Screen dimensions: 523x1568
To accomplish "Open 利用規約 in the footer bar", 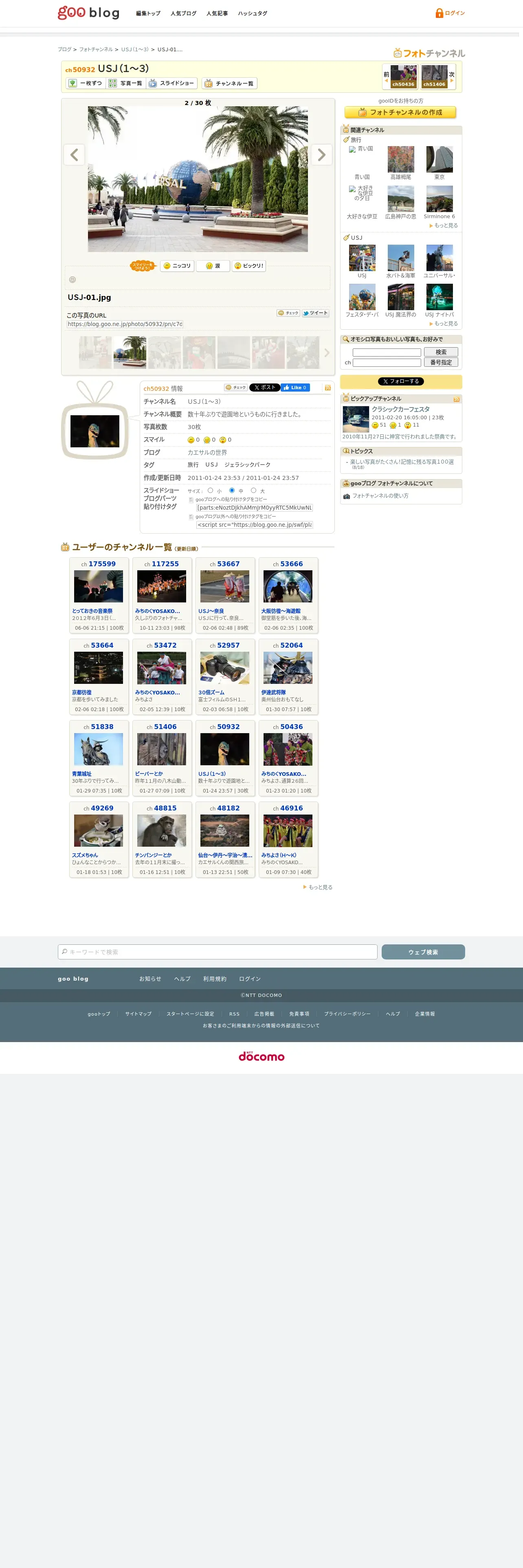I will (214, 979).
